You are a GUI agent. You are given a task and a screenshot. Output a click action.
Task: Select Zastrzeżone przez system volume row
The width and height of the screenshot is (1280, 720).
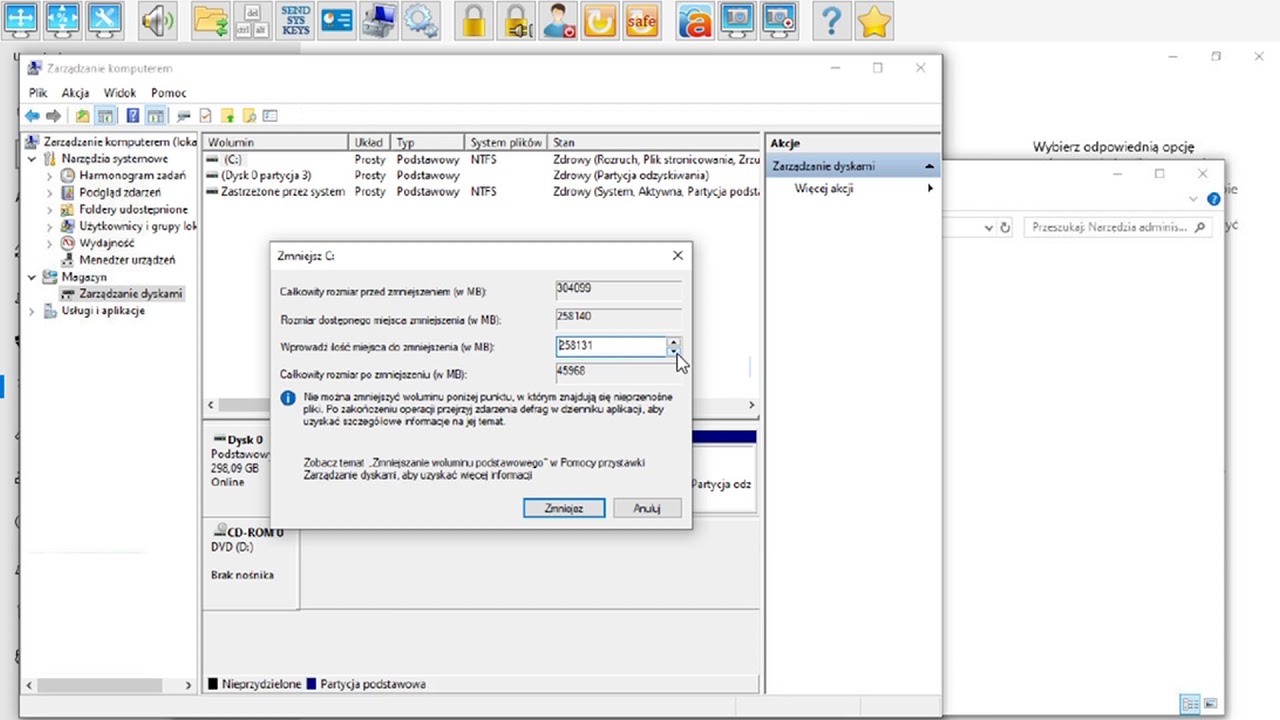pyautogui.click(x=481, y=192)
